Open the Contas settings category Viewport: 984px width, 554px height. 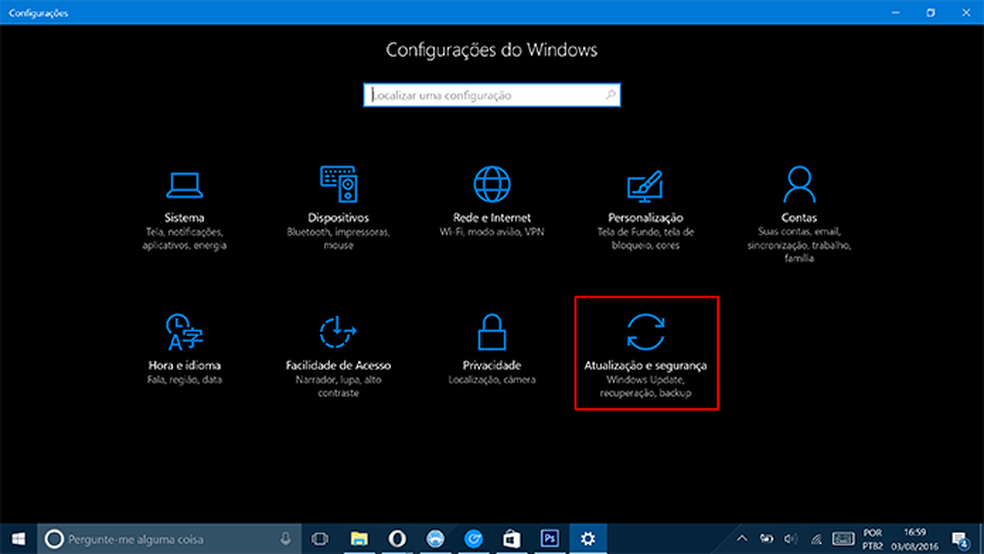799,214
